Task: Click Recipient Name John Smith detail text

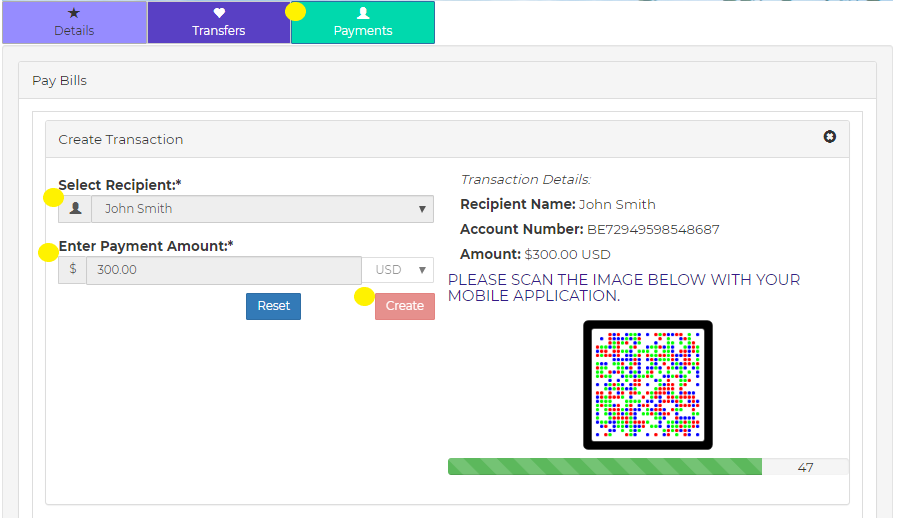Action: click(558, 204)
